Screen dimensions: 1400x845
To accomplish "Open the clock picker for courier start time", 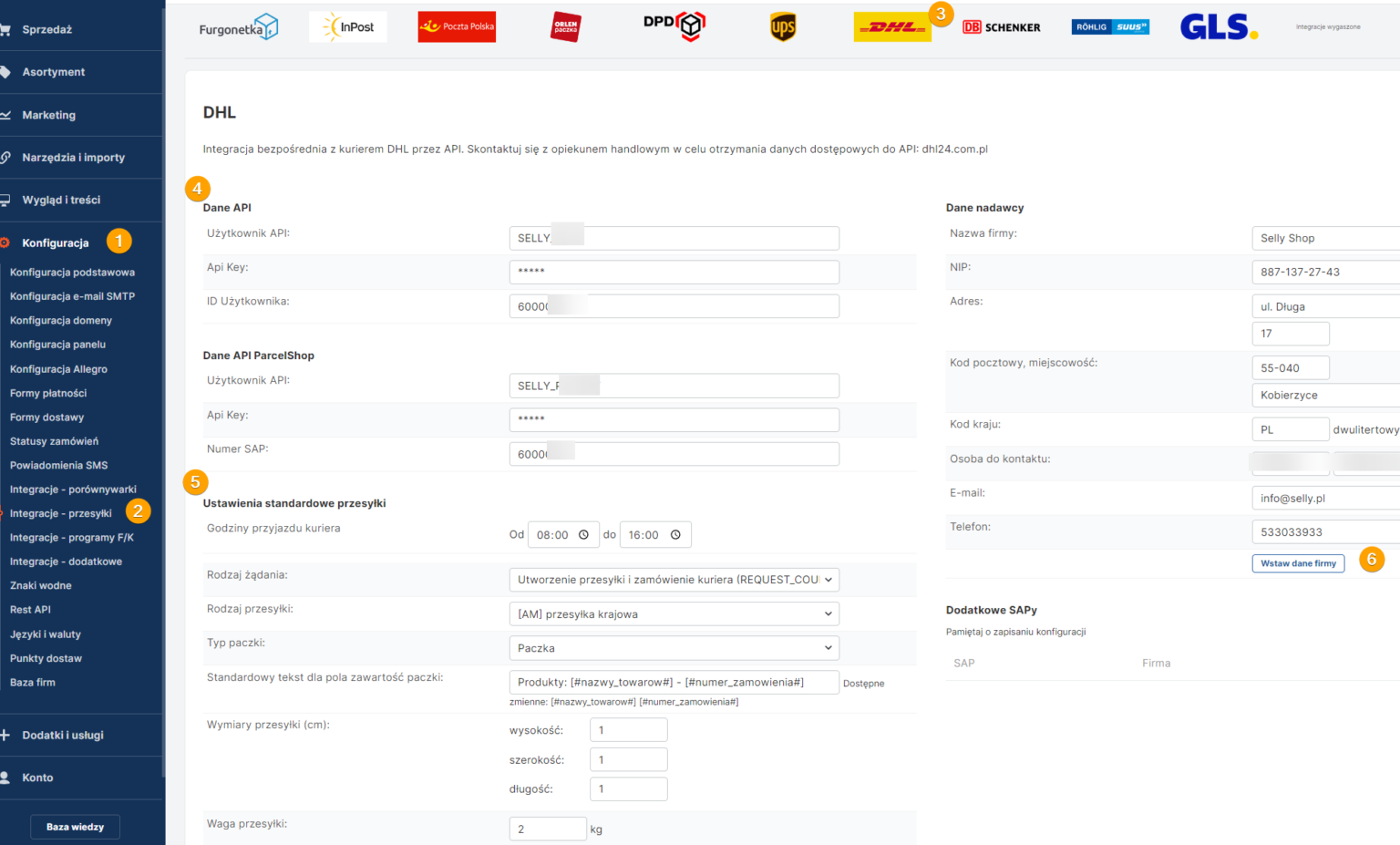I will [x=584, y=534].
